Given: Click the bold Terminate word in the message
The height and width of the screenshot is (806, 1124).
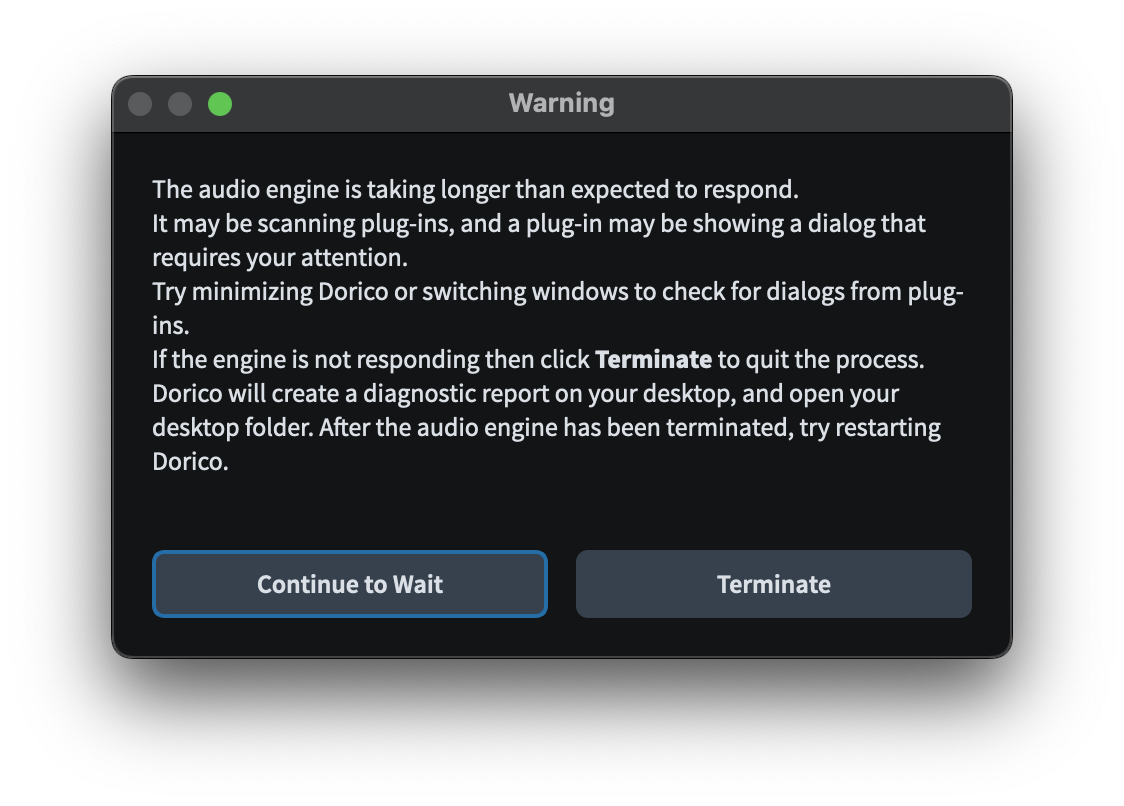Looking at the screenshot, I should 653,360.
